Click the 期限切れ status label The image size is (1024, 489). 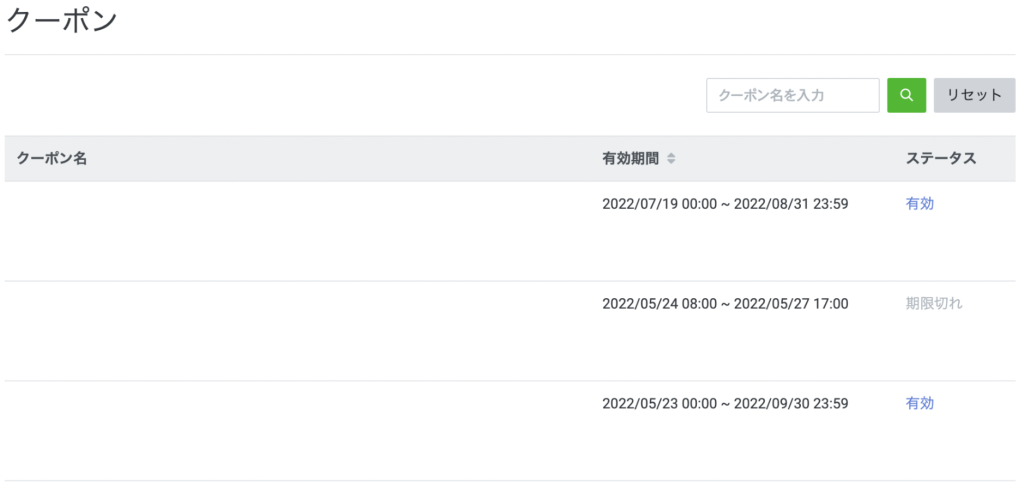click(x=934, y=304)
